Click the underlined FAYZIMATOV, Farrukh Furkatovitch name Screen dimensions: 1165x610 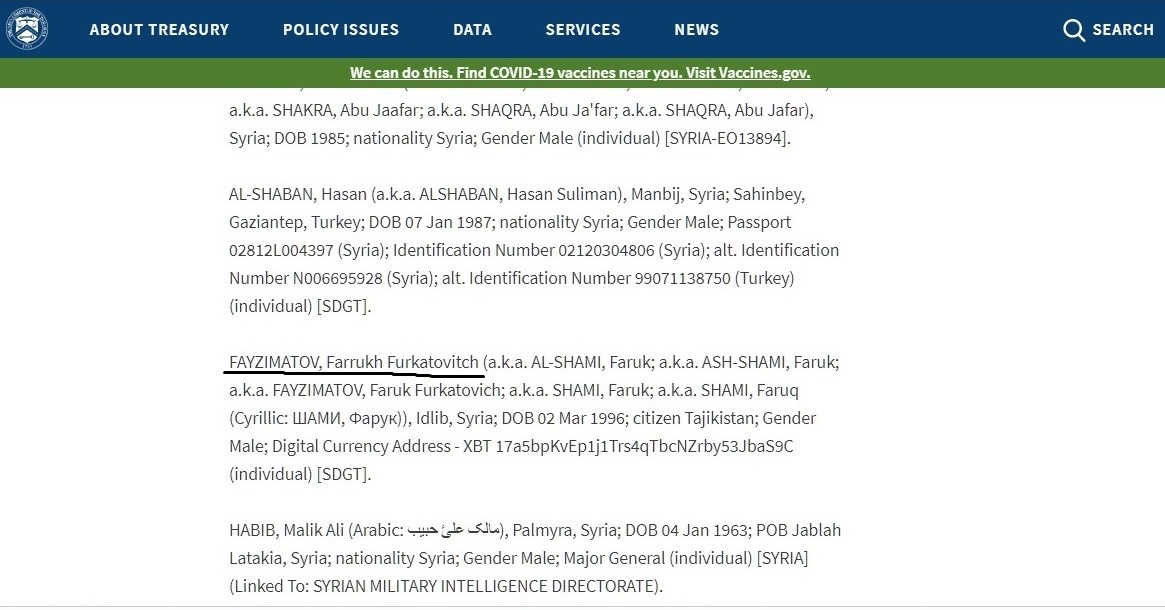[x=354, y=362]
